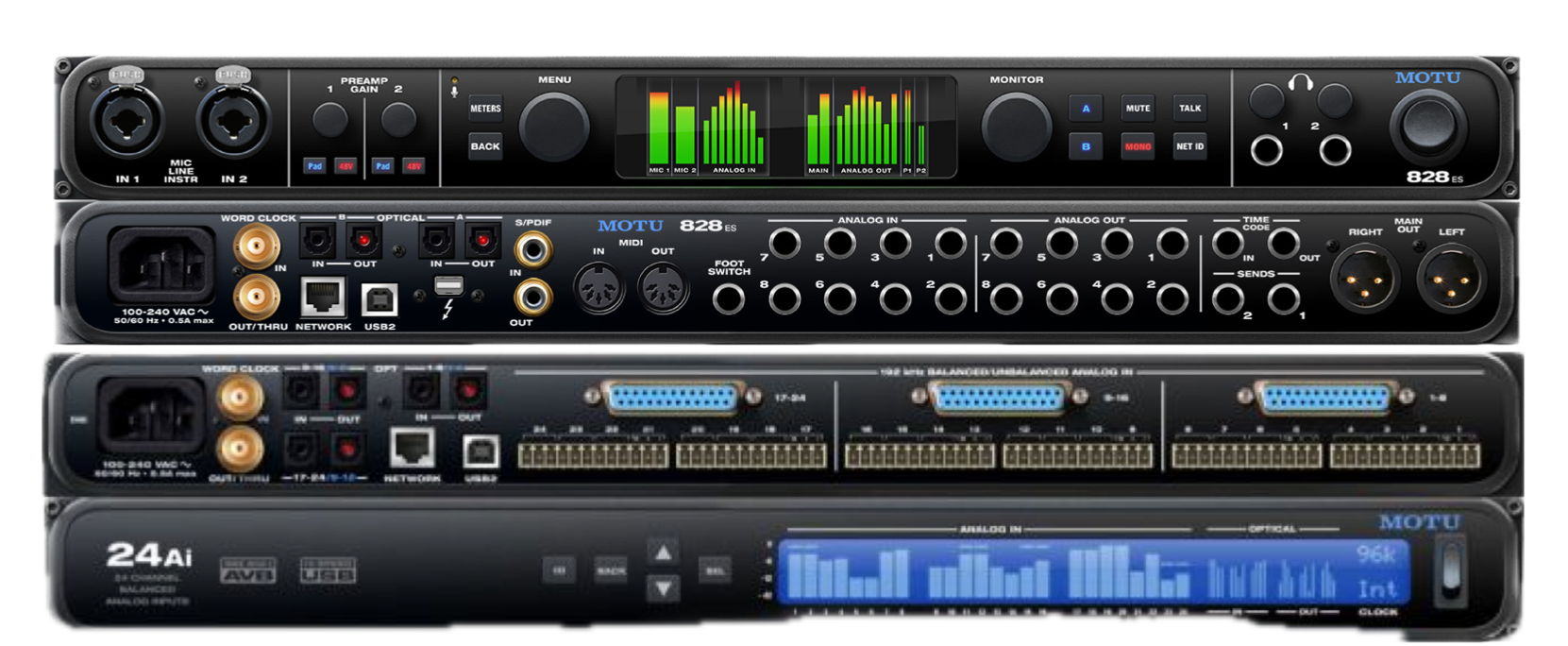Select monitor B button
The height and width of the screenshot is (646, 1568).
pos(1086,146)
